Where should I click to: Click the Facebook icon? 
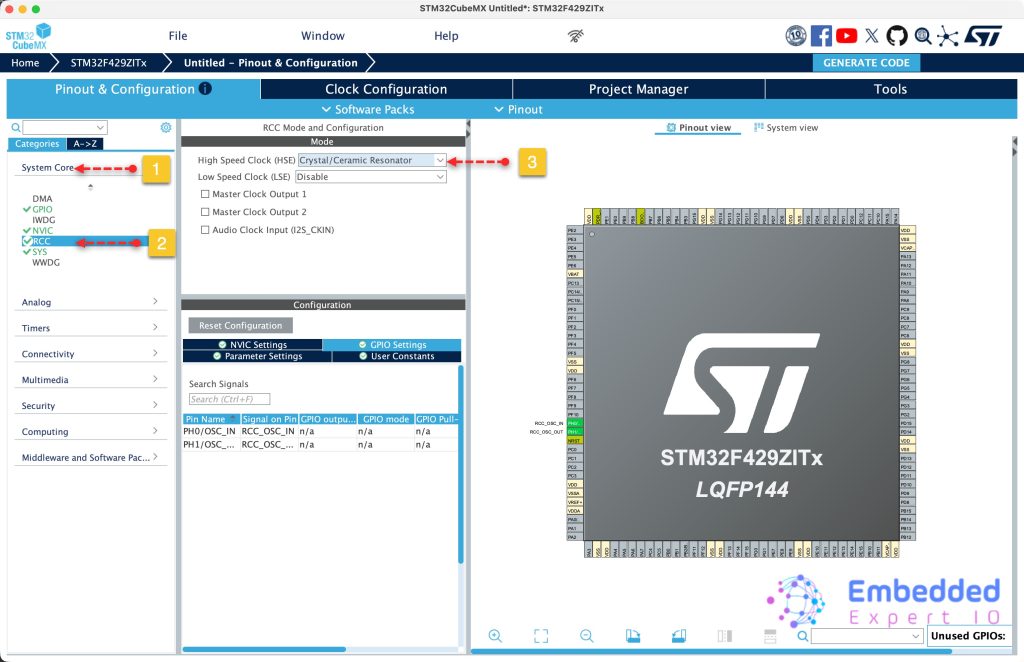point(821,36)
